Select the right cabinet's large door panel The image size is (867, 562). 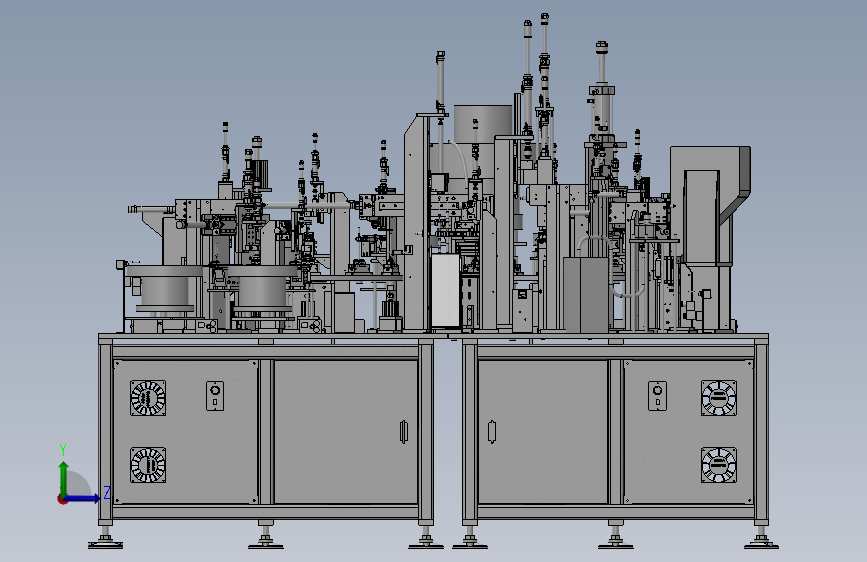pos(543,432)
